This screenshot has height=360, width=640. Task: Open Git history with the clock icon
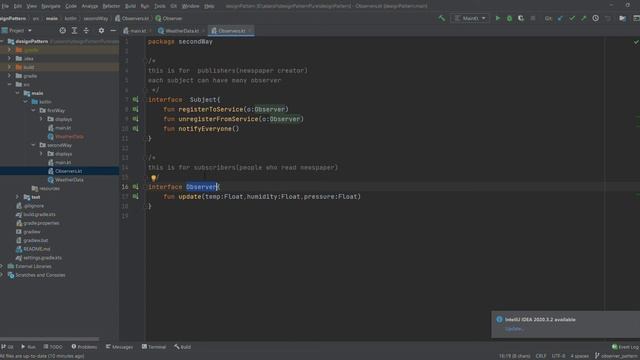point(596,18)
